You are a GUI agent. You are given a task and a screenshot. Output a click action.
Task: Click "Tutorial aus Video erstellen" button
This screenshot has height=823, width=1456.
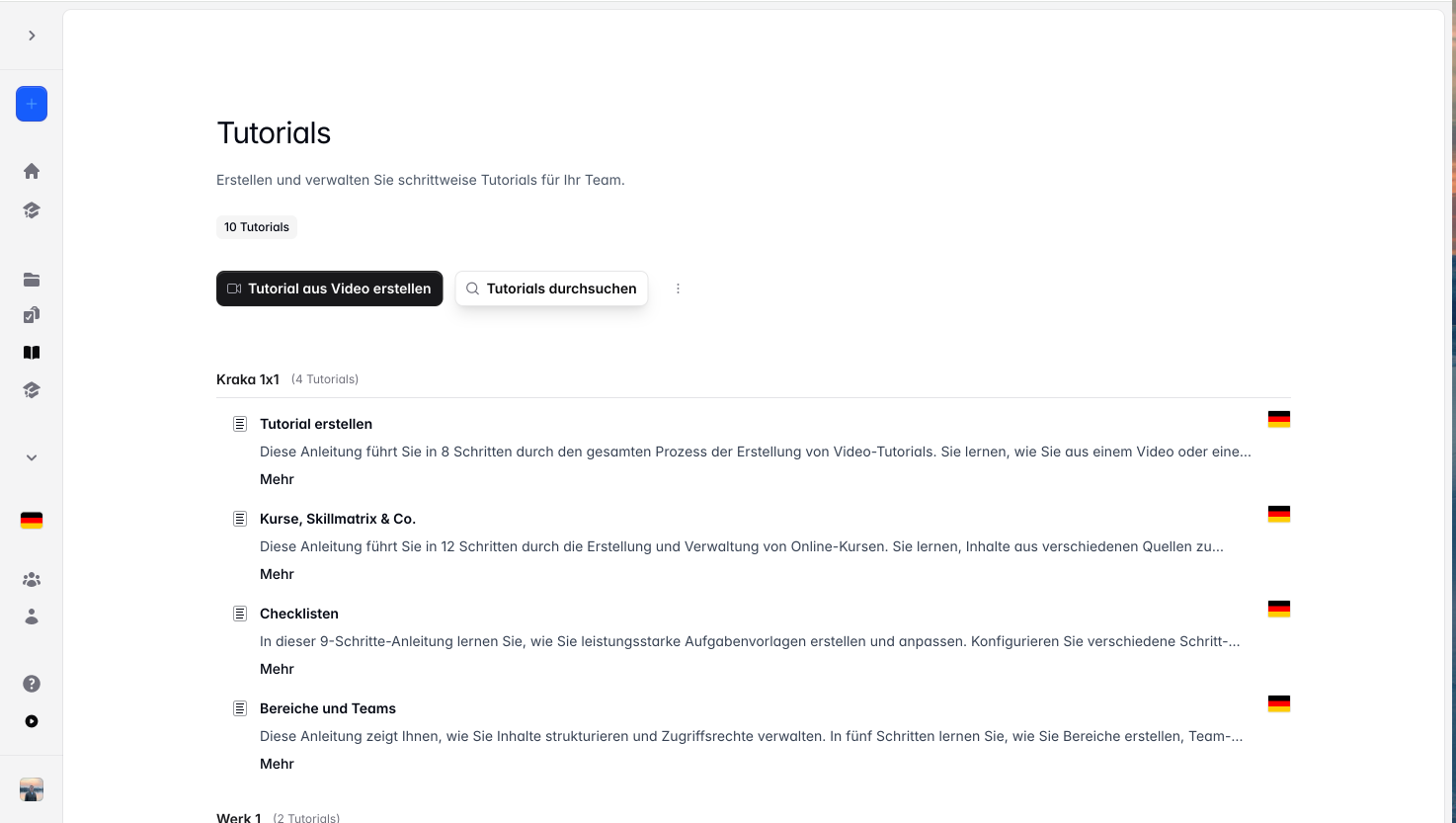tap(329, 288)
